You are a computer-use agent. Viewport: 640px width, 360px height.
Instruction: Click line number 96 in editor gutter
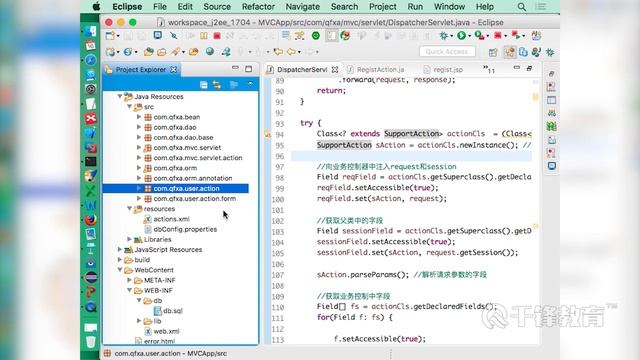point(280,156)
